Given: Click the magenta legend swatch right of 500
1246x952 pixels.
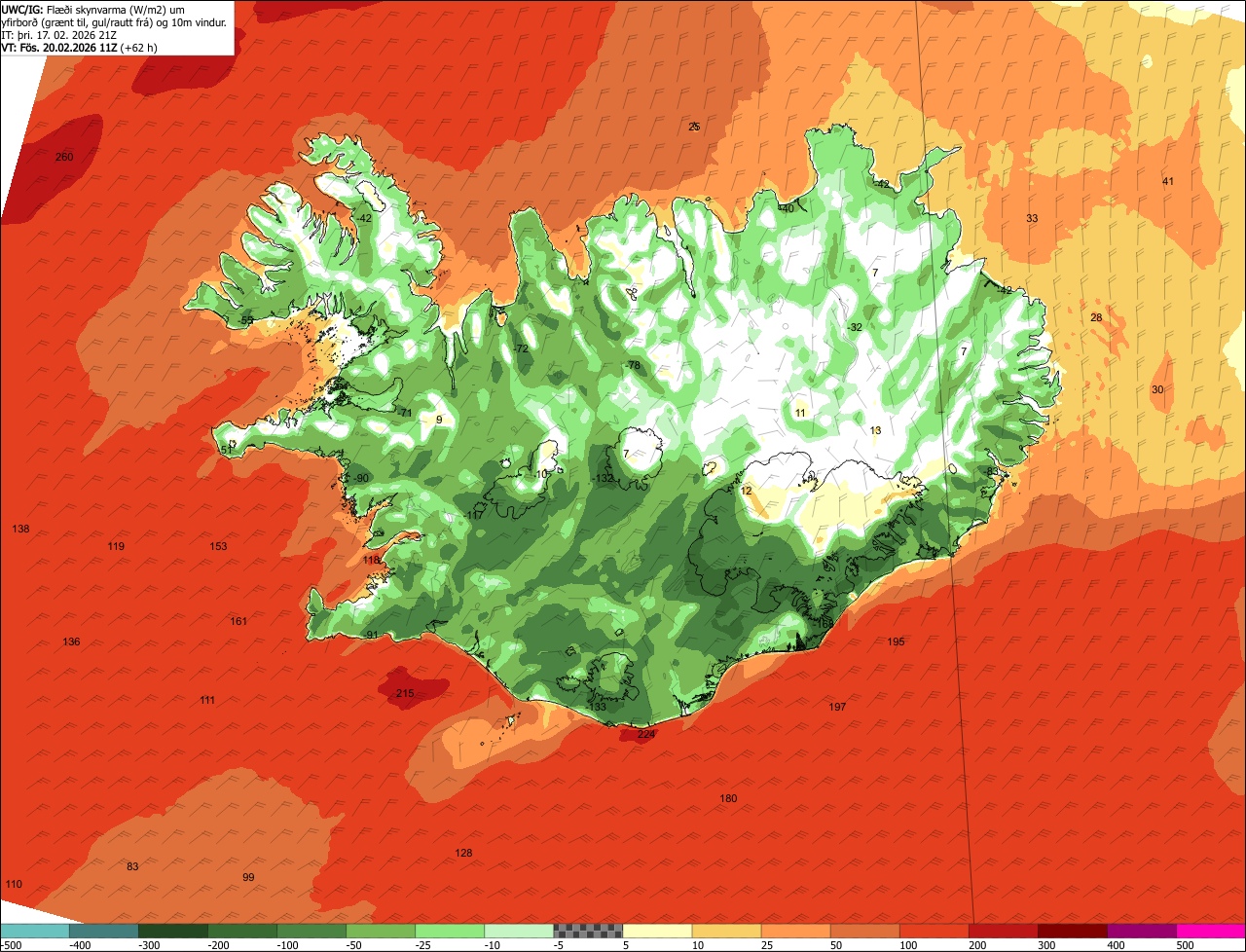Looking at the screenshot, I should coord(1211,931).
